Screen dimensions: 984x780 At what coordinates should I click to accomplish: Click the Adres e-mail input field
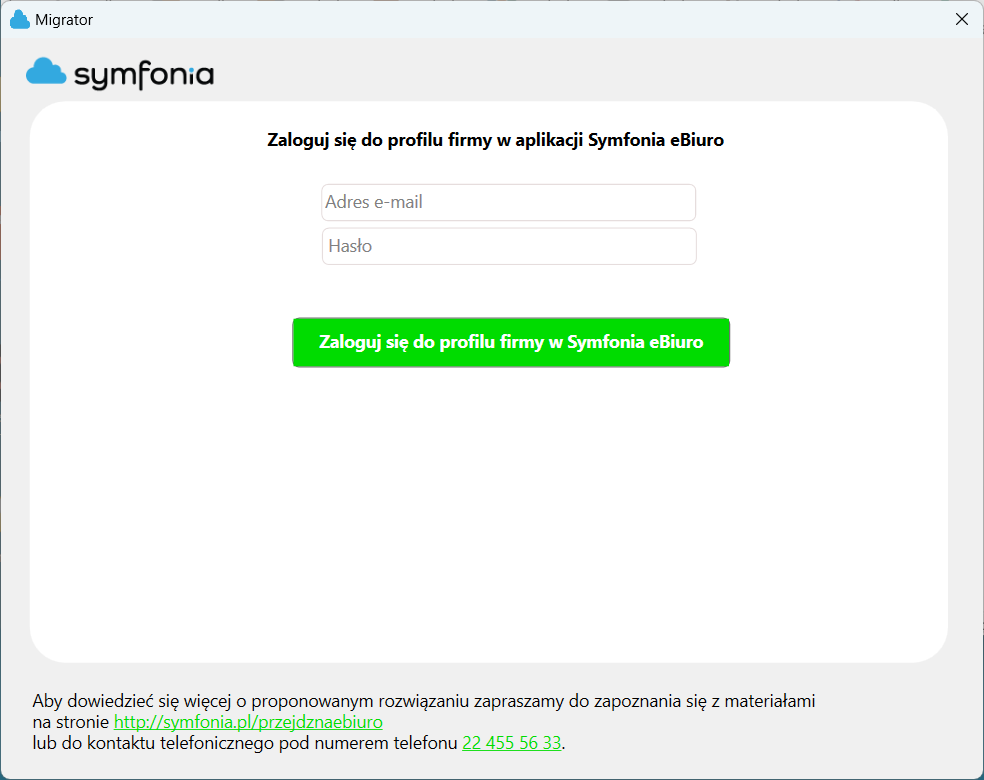[508, 202]
